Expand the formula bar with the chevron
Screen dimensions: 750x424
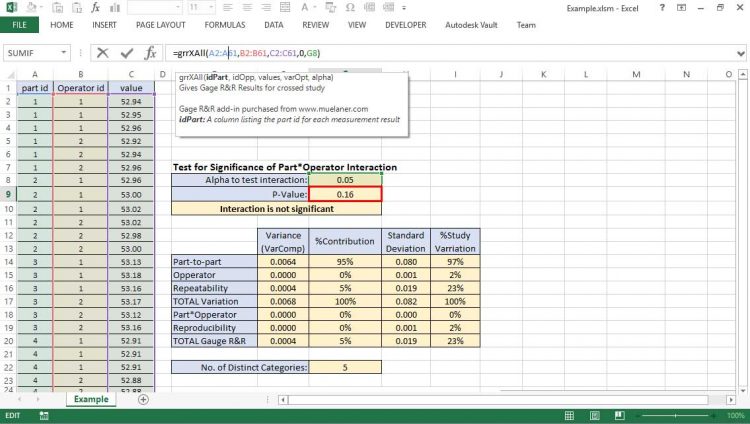coord(741,53)
